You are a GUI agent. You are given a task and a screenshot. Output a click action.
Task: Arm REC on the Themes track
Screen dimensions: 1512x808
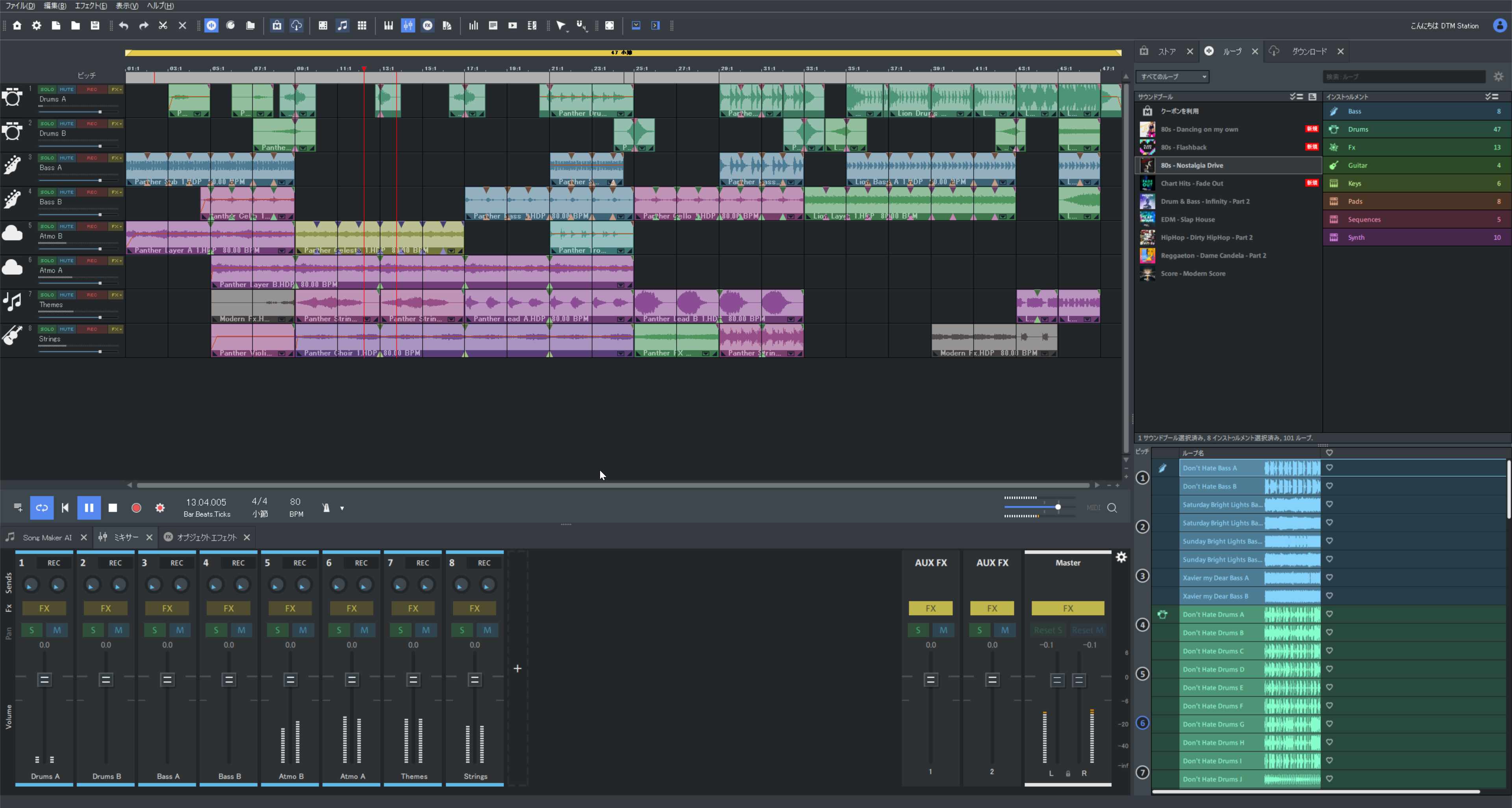point(92,294)
